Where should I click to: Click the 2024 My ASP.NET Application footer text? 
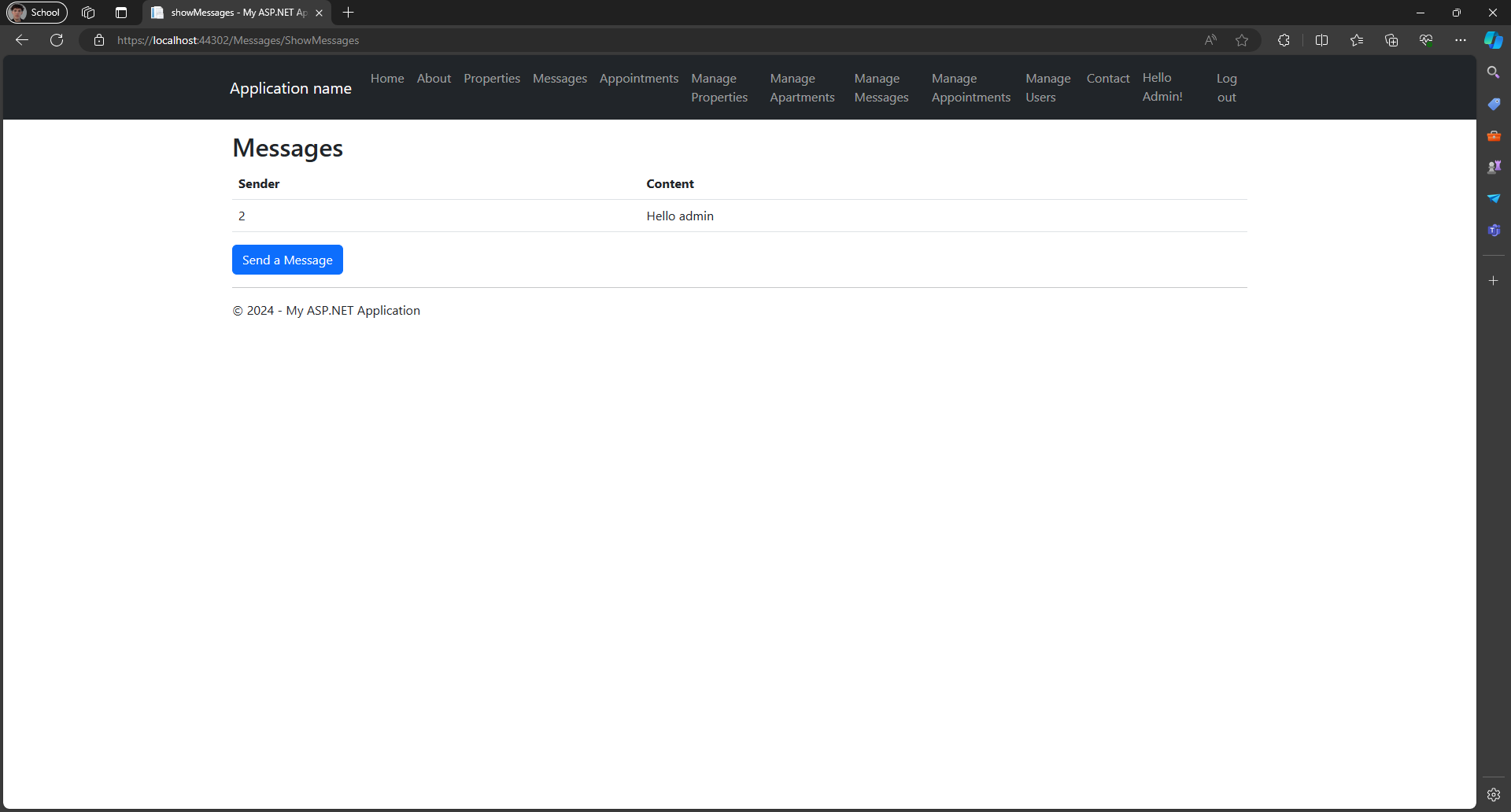(326, 311)
